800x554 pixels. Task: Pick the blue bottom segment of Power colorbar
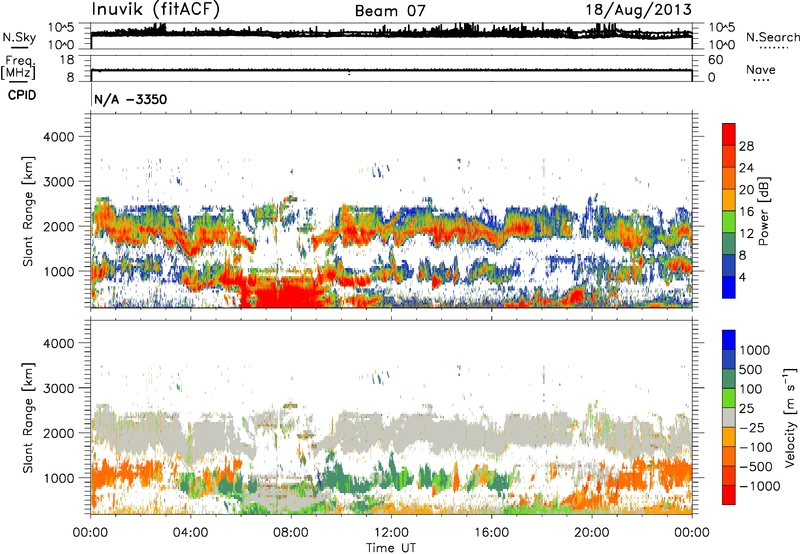click(x=729, y=287)
